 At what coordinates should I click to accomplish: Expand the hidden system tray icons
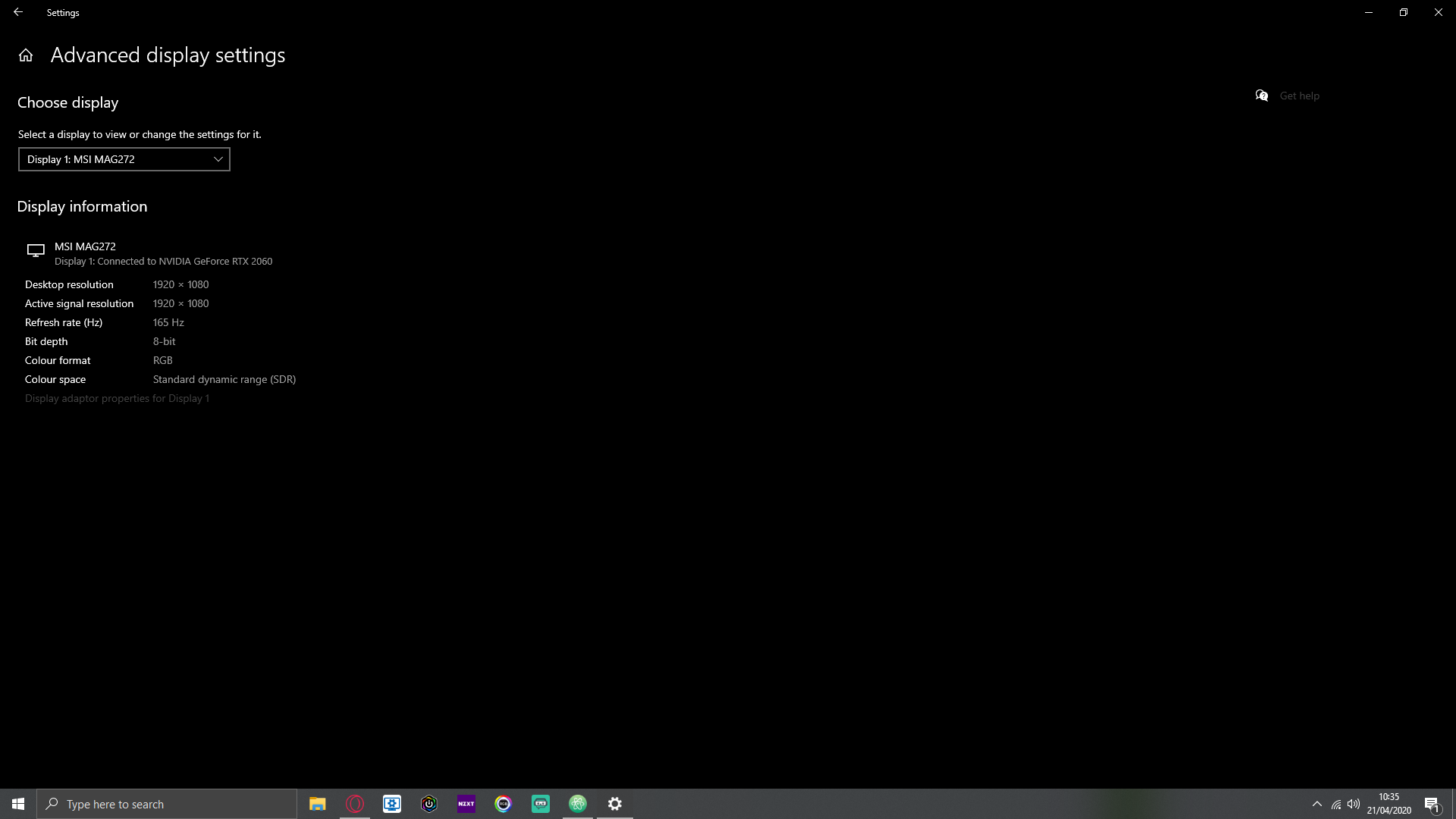[x=1317, y=804]
